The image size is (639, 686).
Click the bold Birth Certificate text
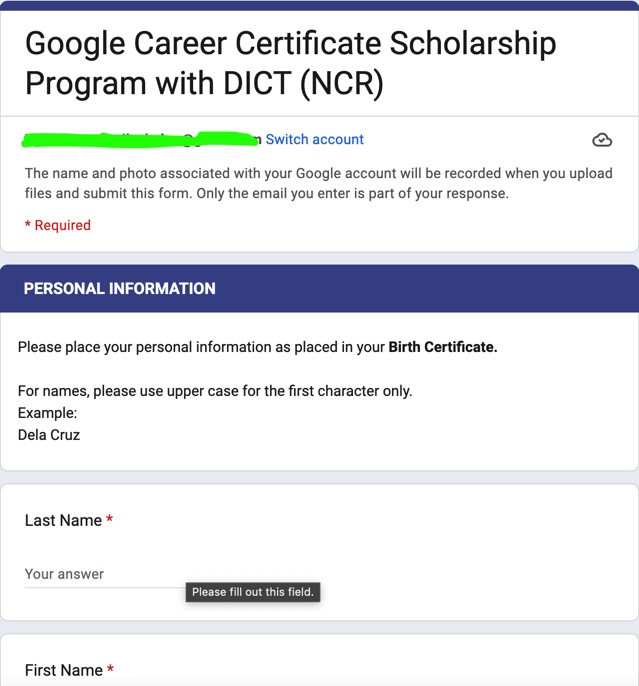(x=443, y=347)
